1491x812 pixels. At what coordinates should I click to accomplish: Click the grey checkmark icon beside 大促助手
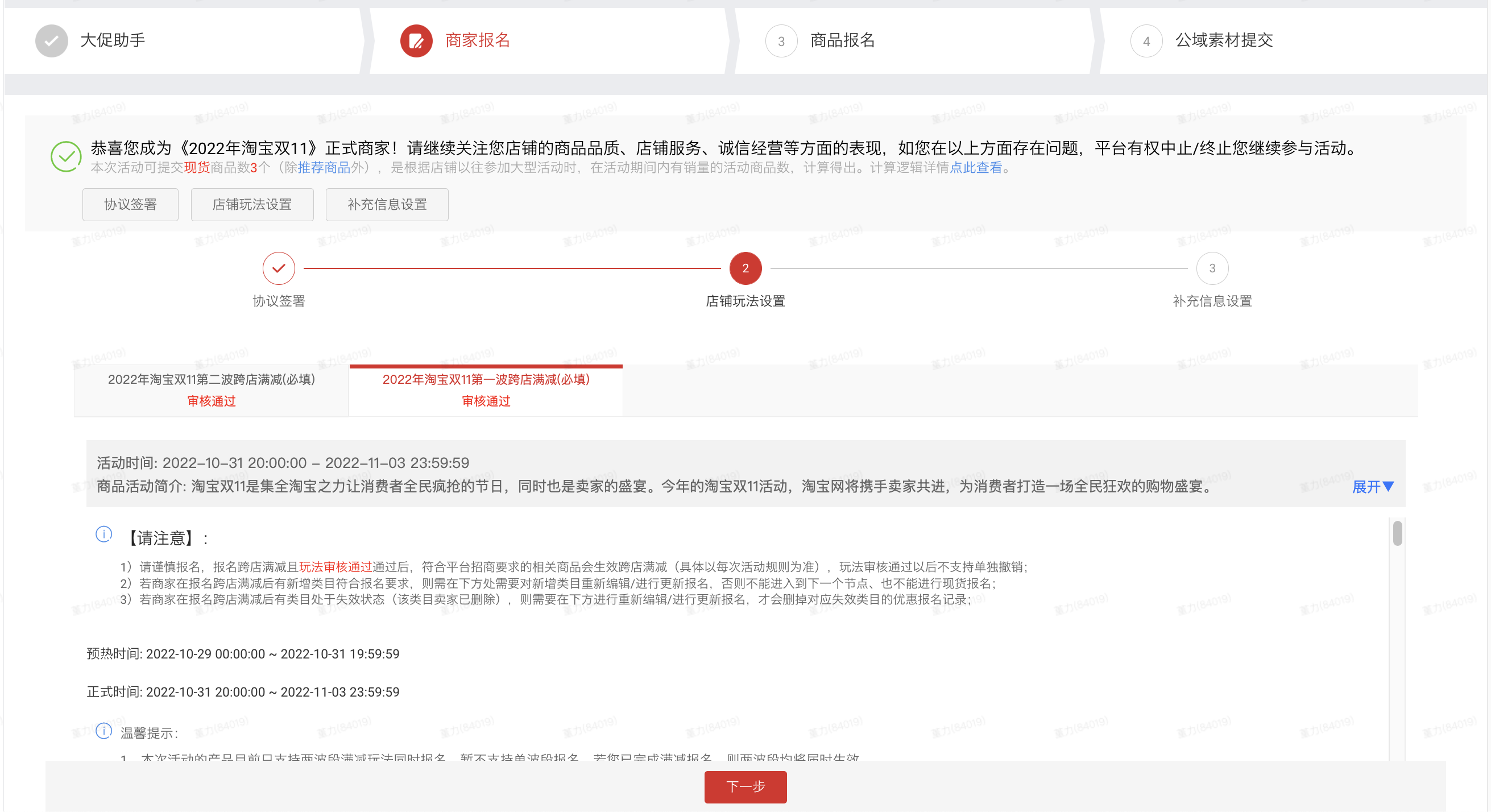(x=52, y=41)
